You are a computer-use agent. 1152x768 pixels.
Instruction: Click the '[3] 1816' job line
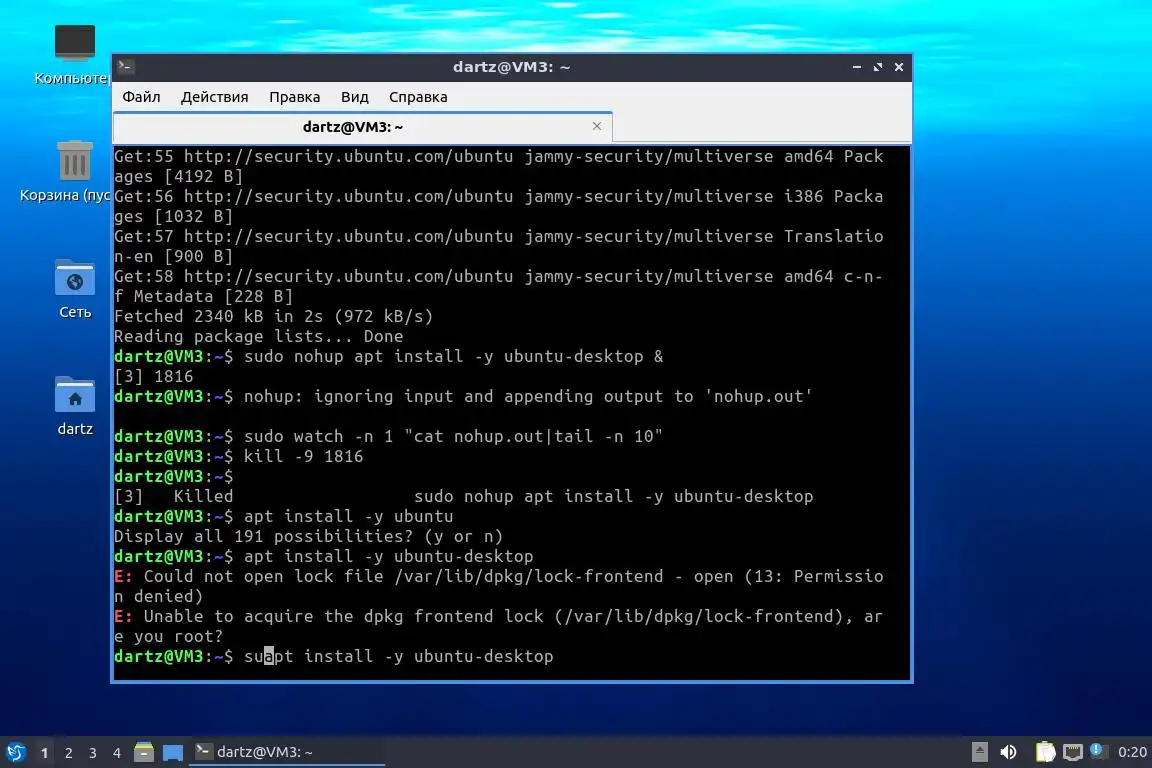(154, 376)
